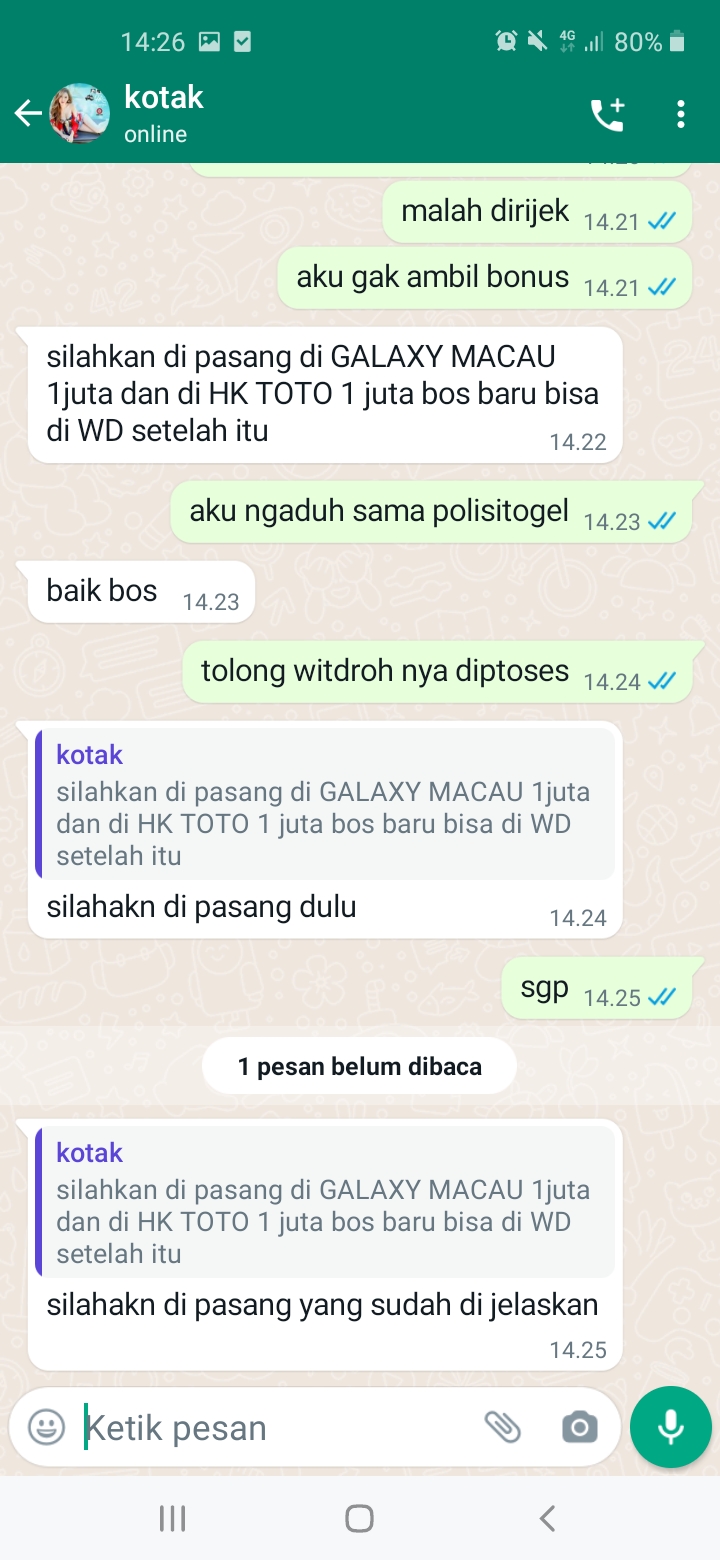Tap the back arrow to leave the chat
720x1560 pixels.
(x=28, y=114)
